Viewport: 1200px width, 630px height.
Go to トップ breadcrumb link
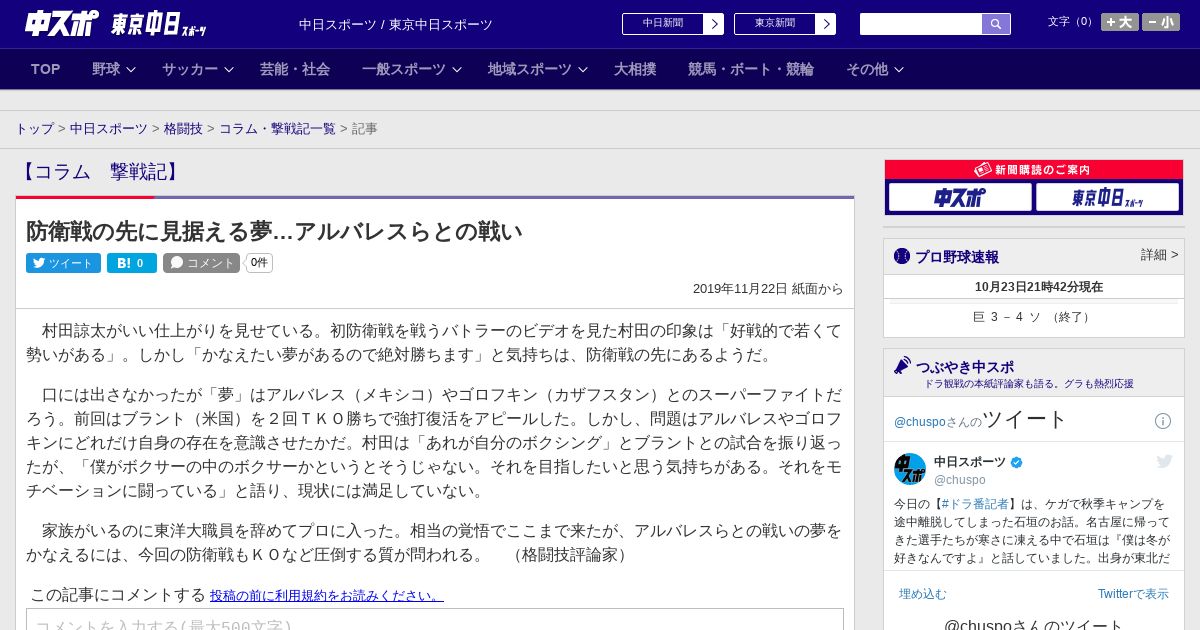(35, 129)
